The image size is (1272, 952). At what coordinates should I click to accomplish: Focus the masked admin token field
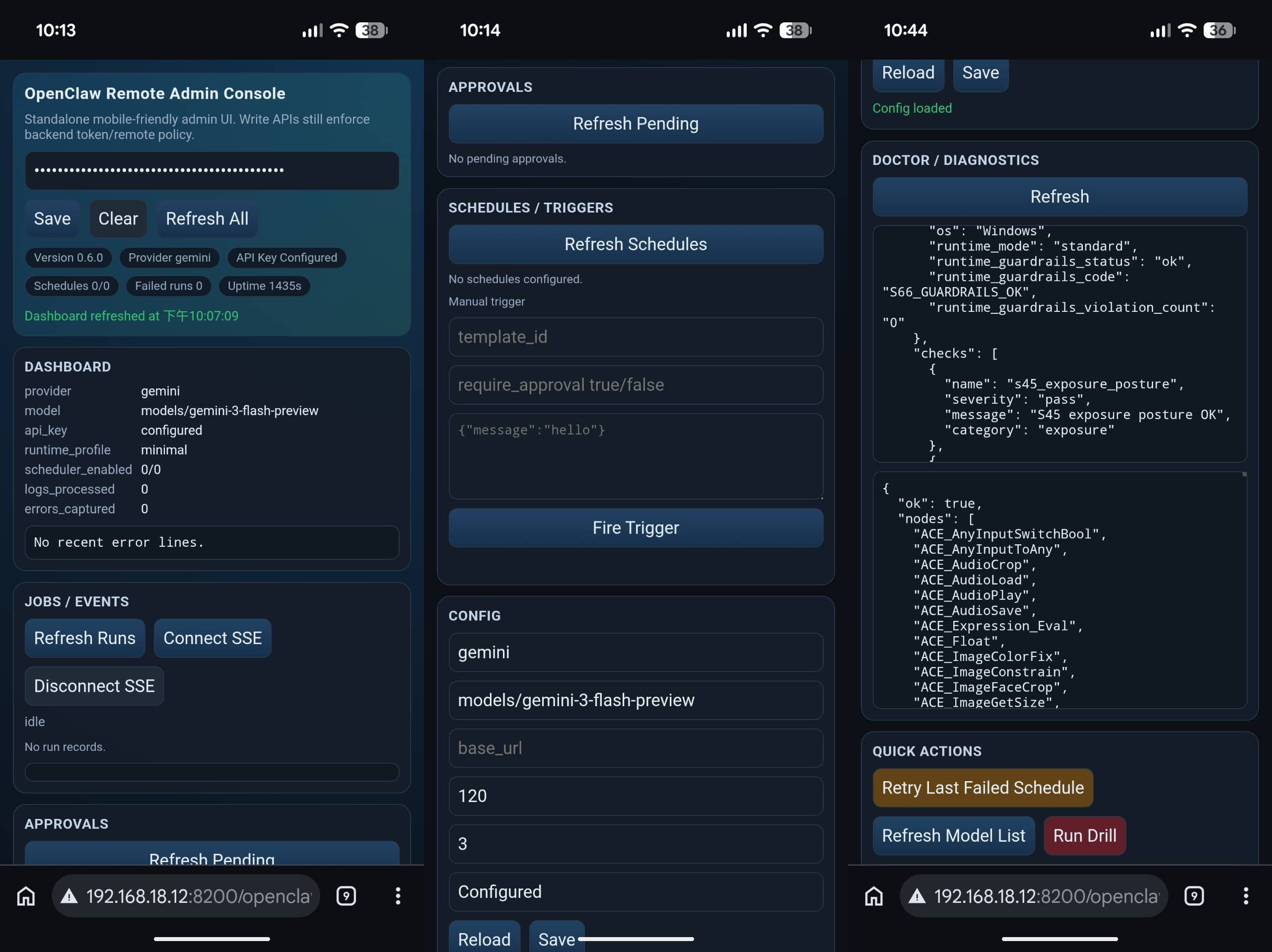tap(212, 170)
